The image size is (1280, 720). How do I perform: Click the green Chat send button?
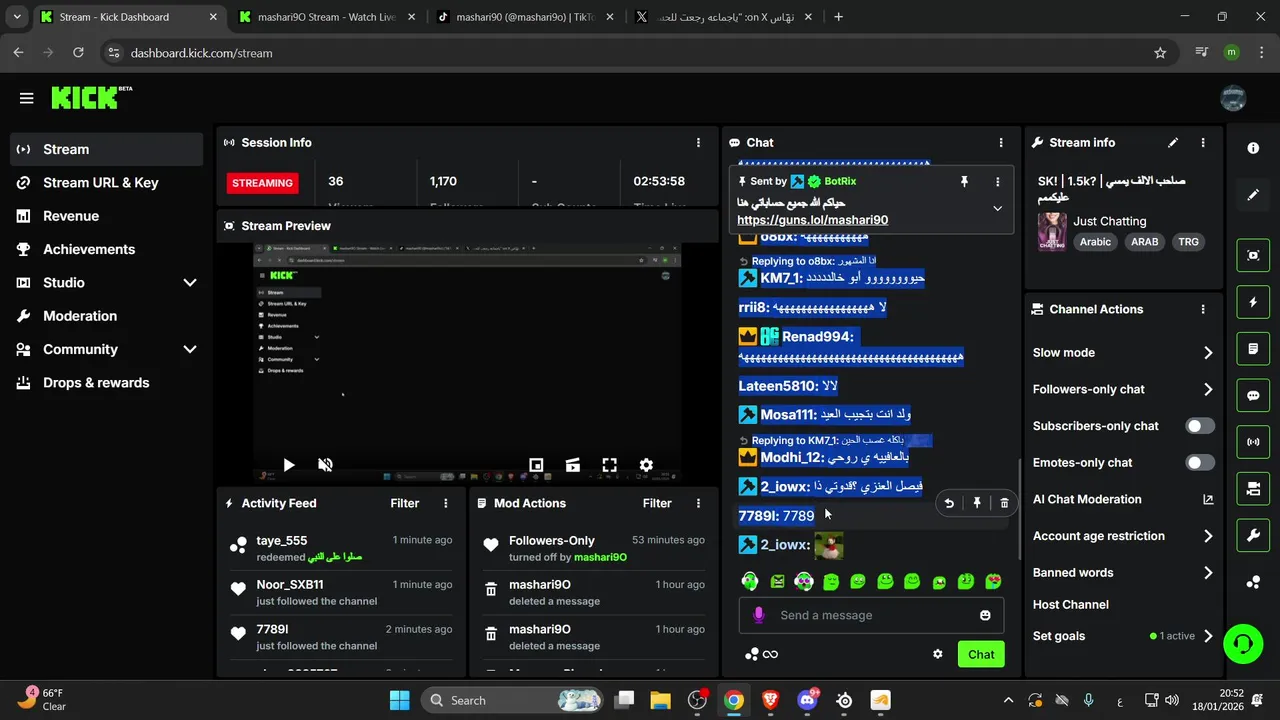point(981,654)
